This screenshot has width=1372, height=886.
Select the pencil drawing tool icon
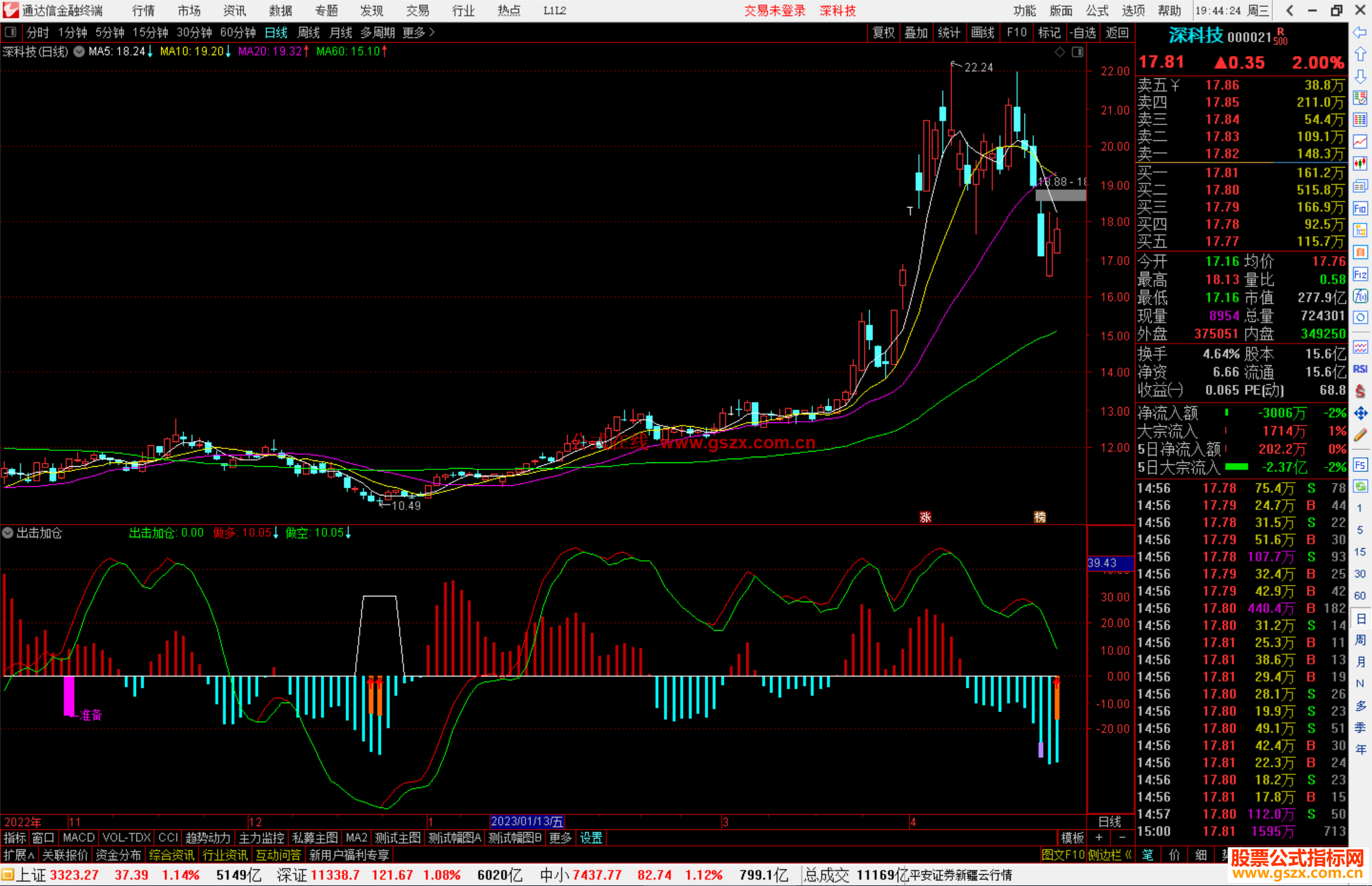click(1360, 435)
